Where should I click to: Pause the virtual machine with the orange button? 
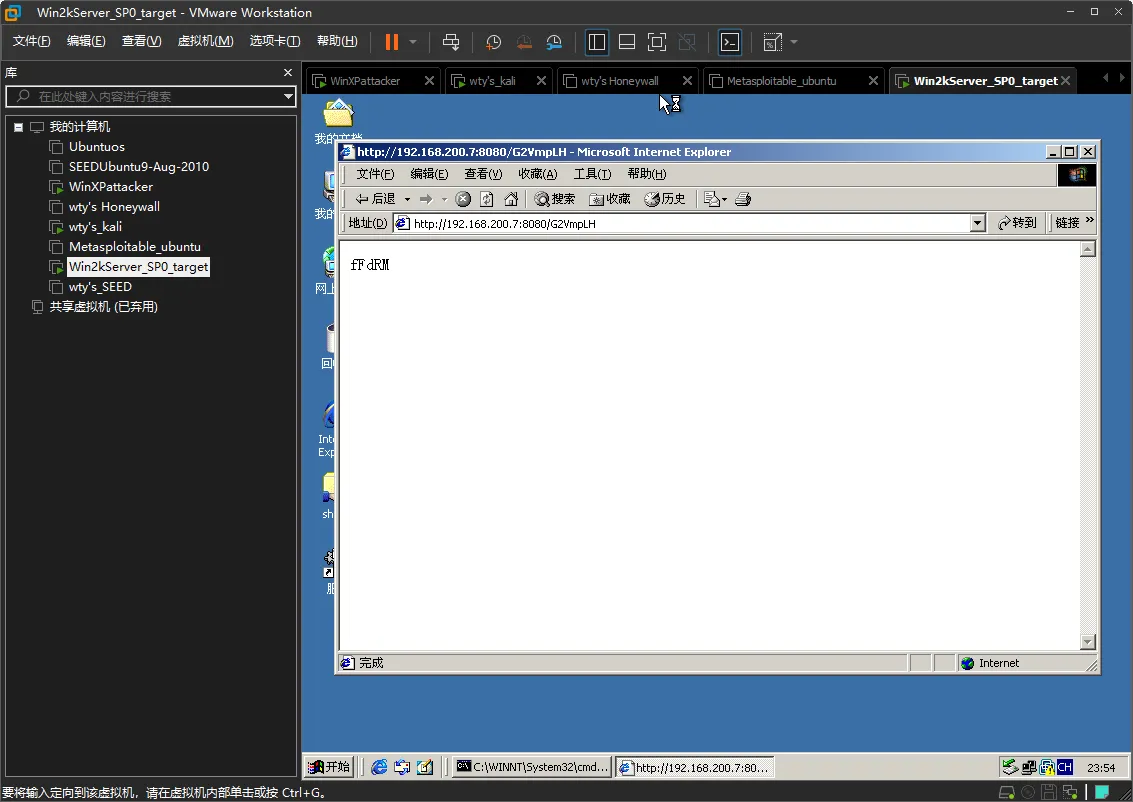coord(392,42)
